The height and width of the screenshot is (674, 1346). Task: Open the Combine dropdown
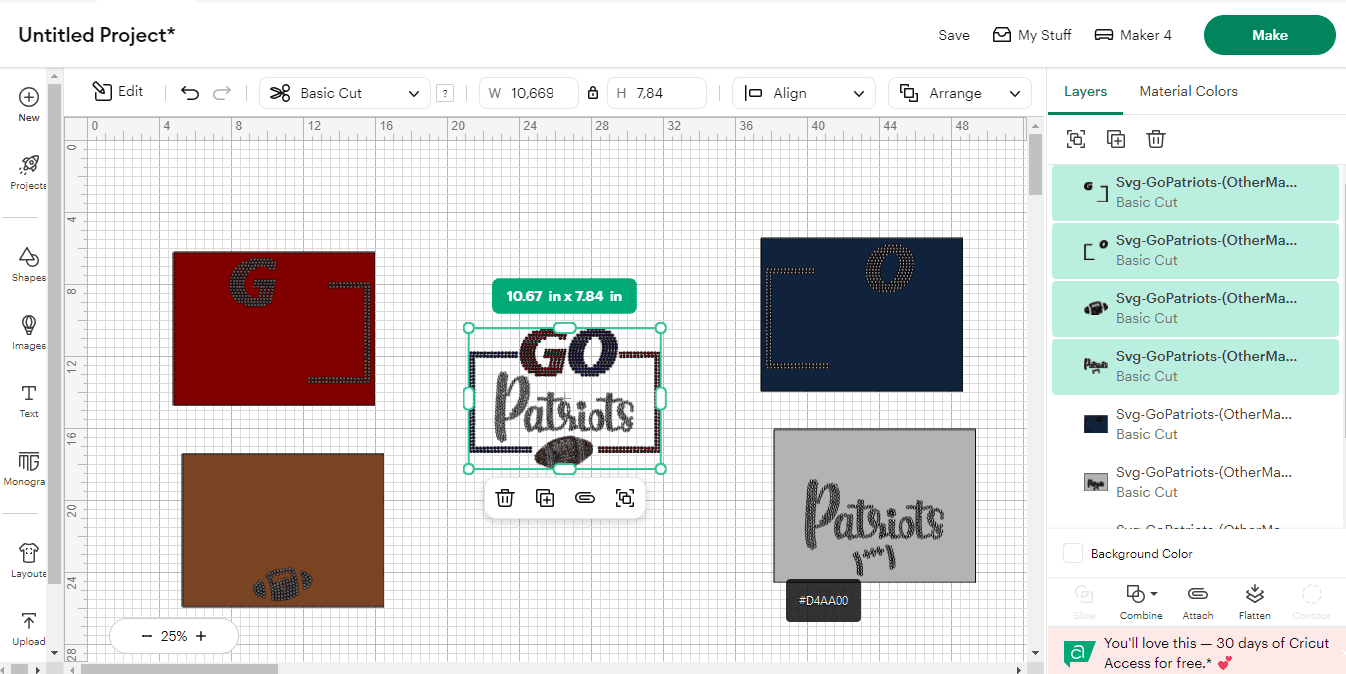pyautogui.click(x=1141, y=602)
